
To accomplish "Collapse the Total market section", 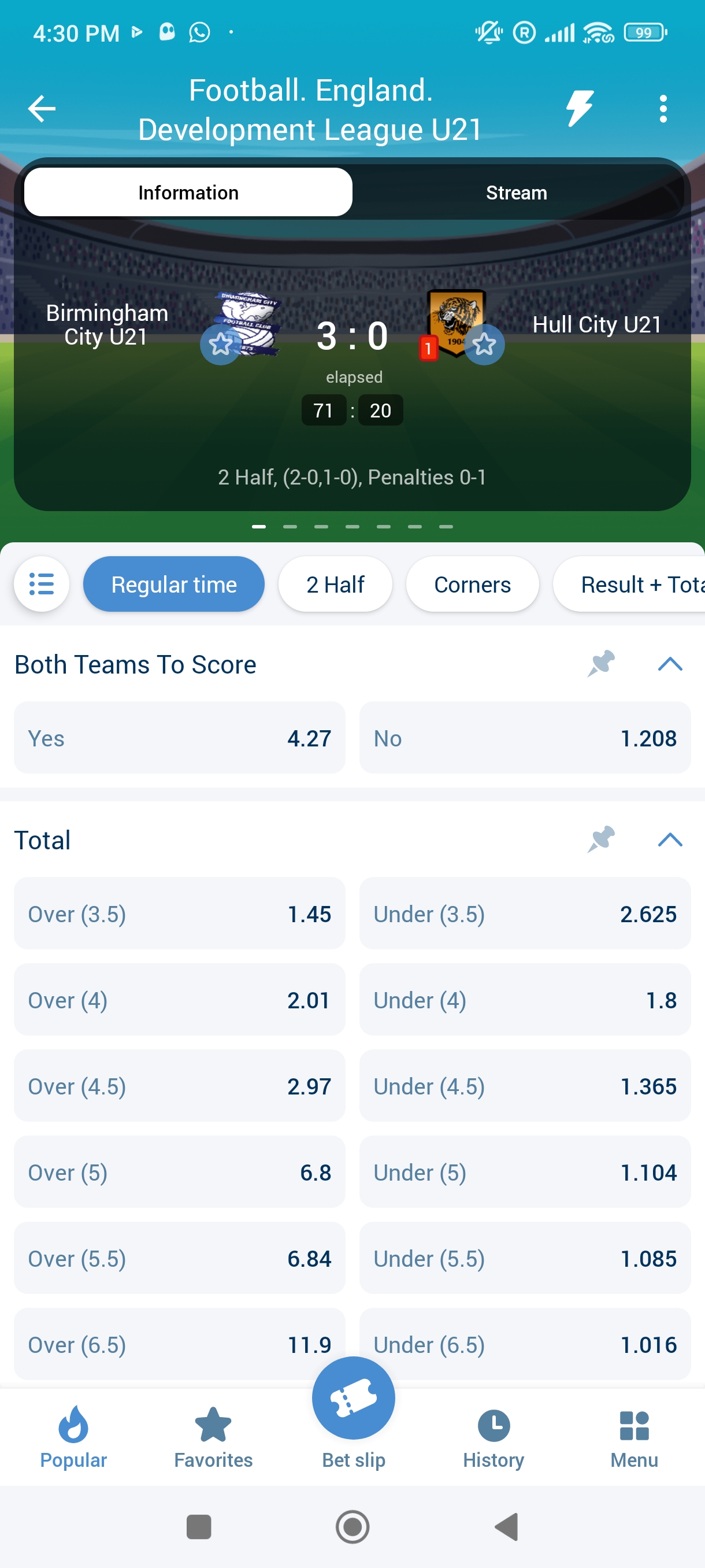I will tap(670, 840).
